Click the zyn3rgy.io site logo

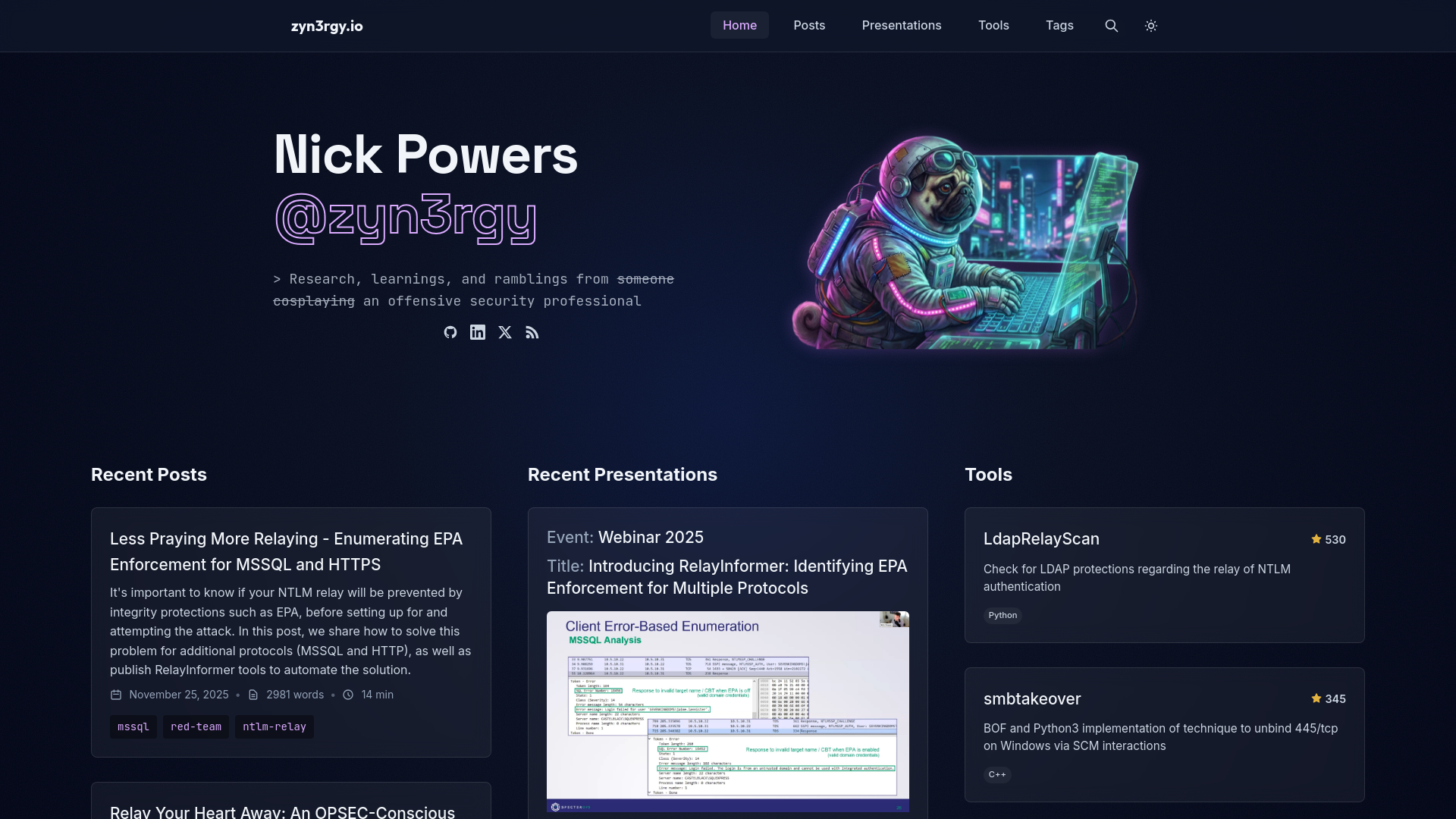[326, 25]
